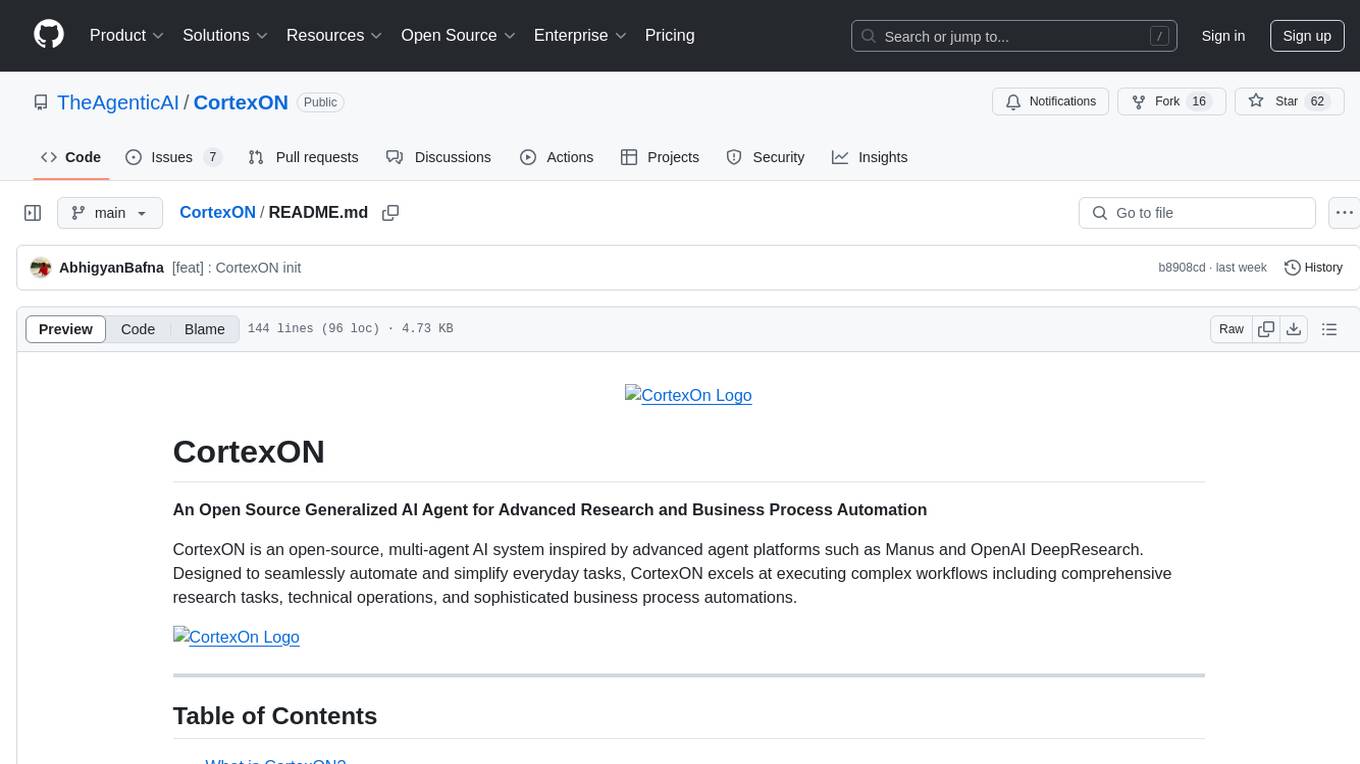Switch to the Insights tab
Image resolution: width=1360 pixels, height=764 pixels.
pos(870,157)
